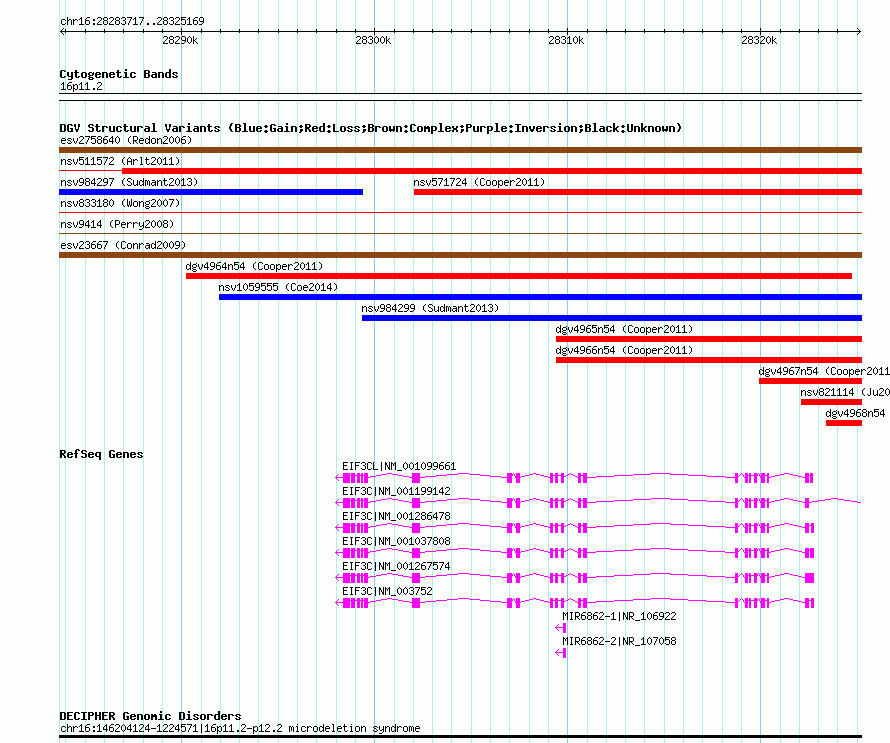Click the black DECIPHER microdeletion syndrome bar
Screen dimensions: 890x743
click(x=460, y=737)
